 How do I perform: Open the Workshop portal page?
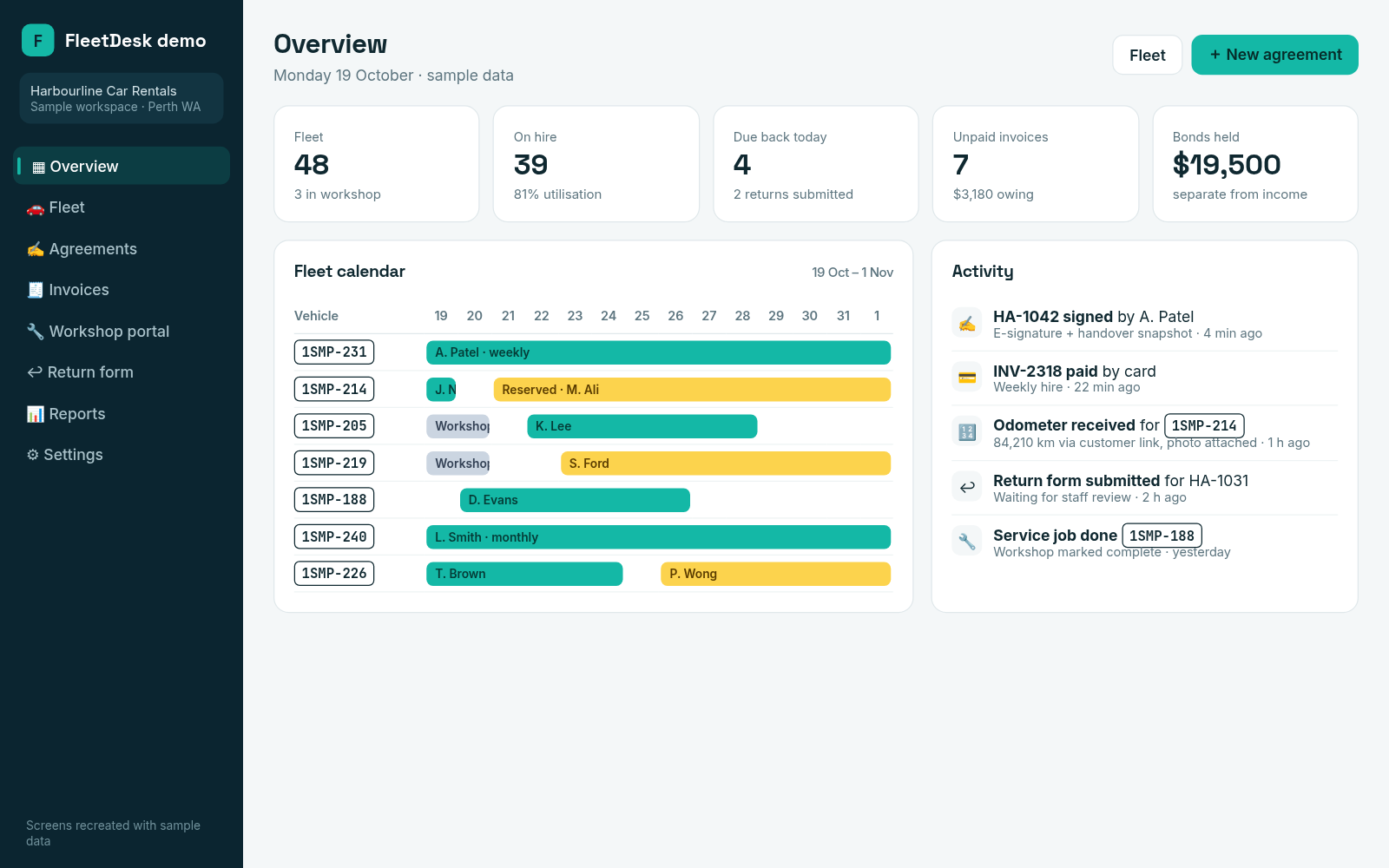click(x=122, y=332)
